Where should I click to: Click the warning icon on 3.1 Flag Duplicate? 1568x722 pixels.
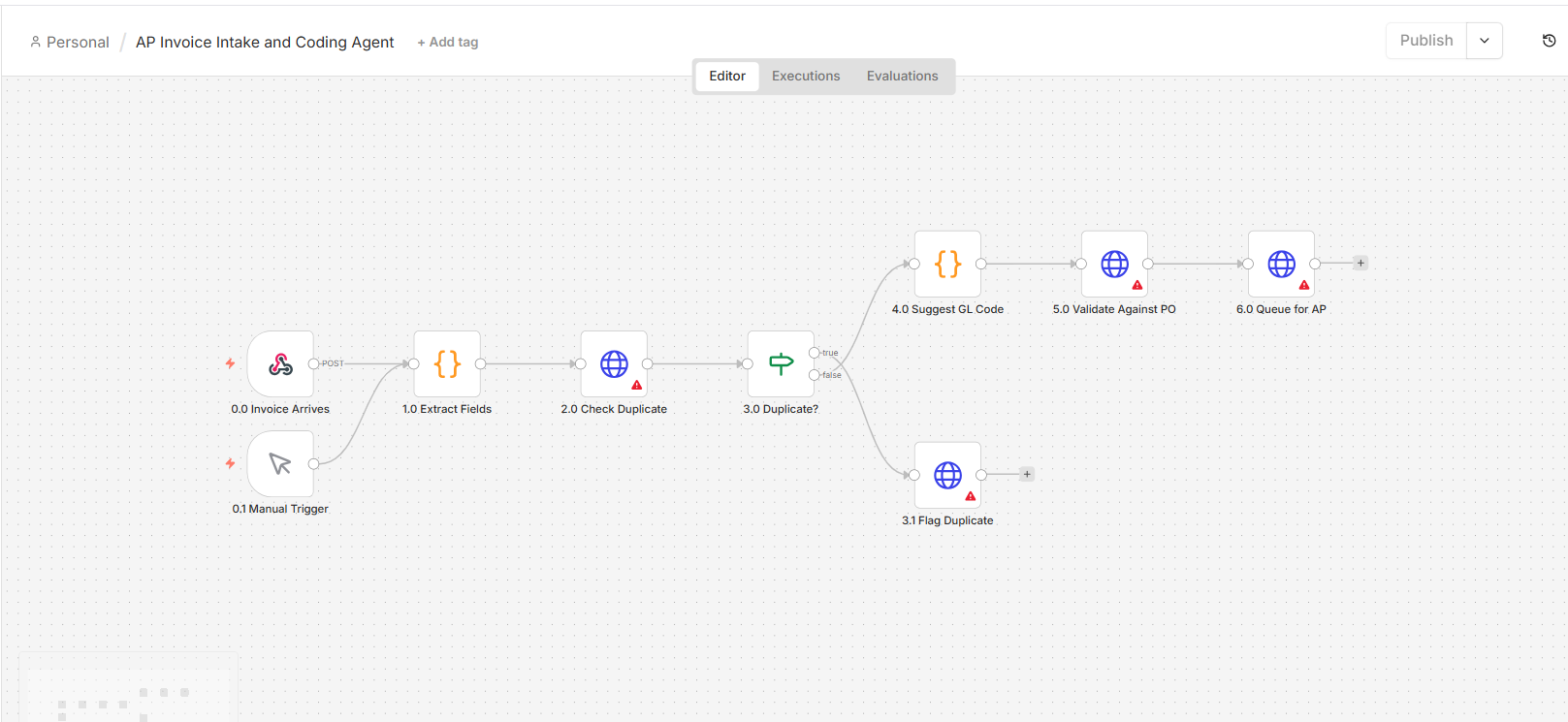coord(971,496)
